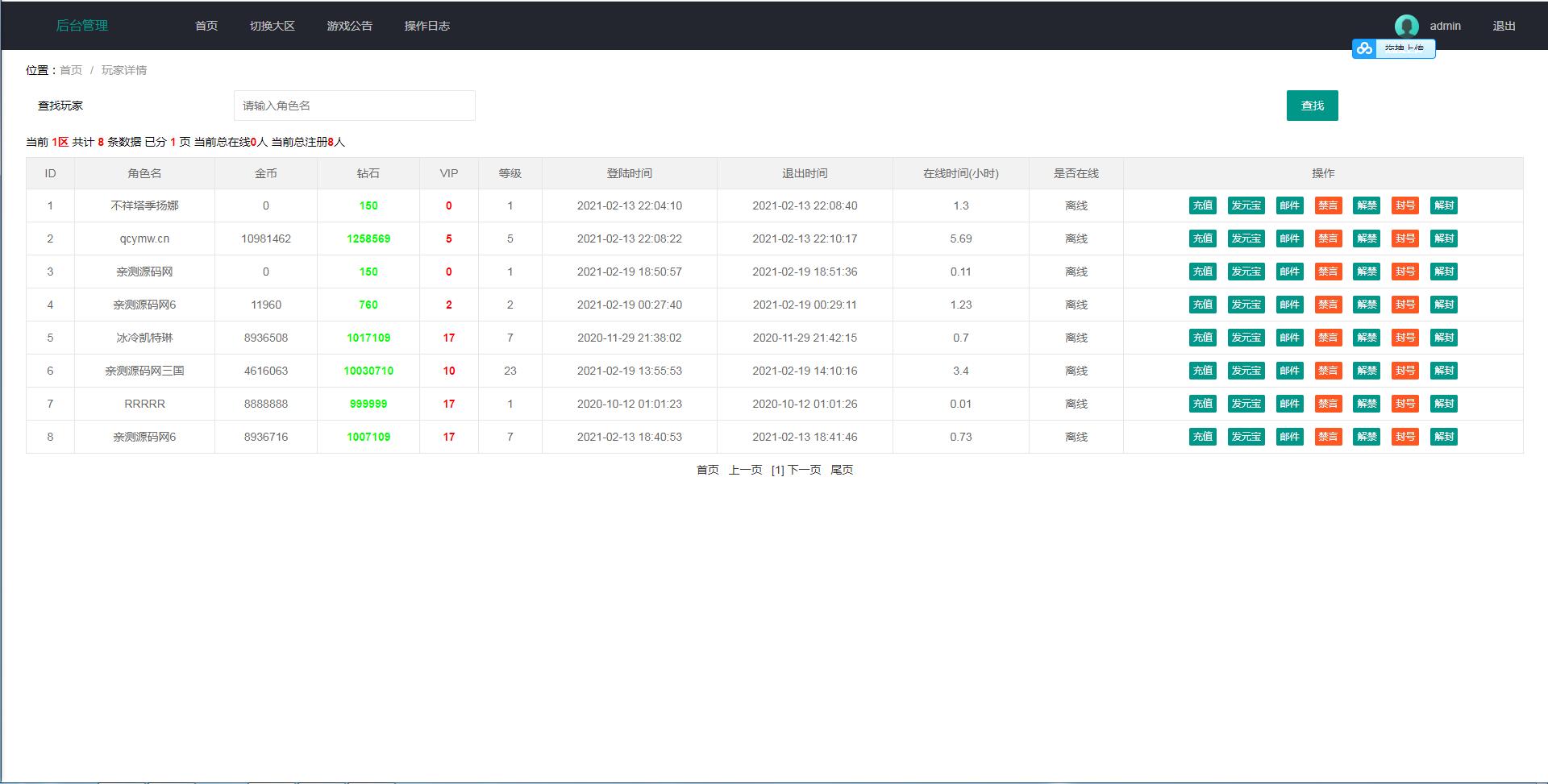Click 发元宝 for player qcymw.cn

[1246, 239]
